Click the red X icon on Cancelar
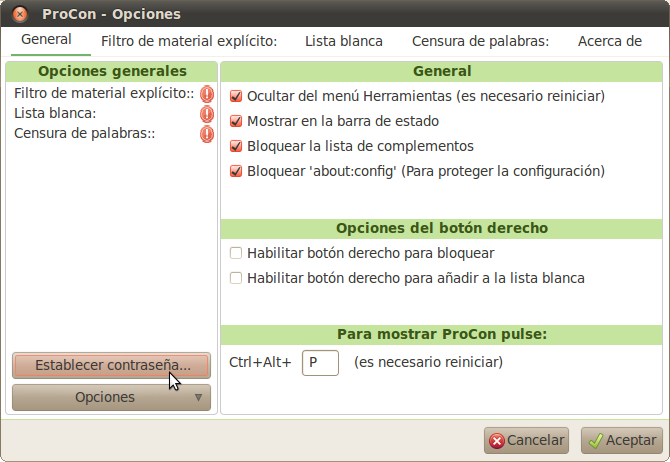Image resolution: width=670 pixels, height=462 pixels. [x=497, y=441]
